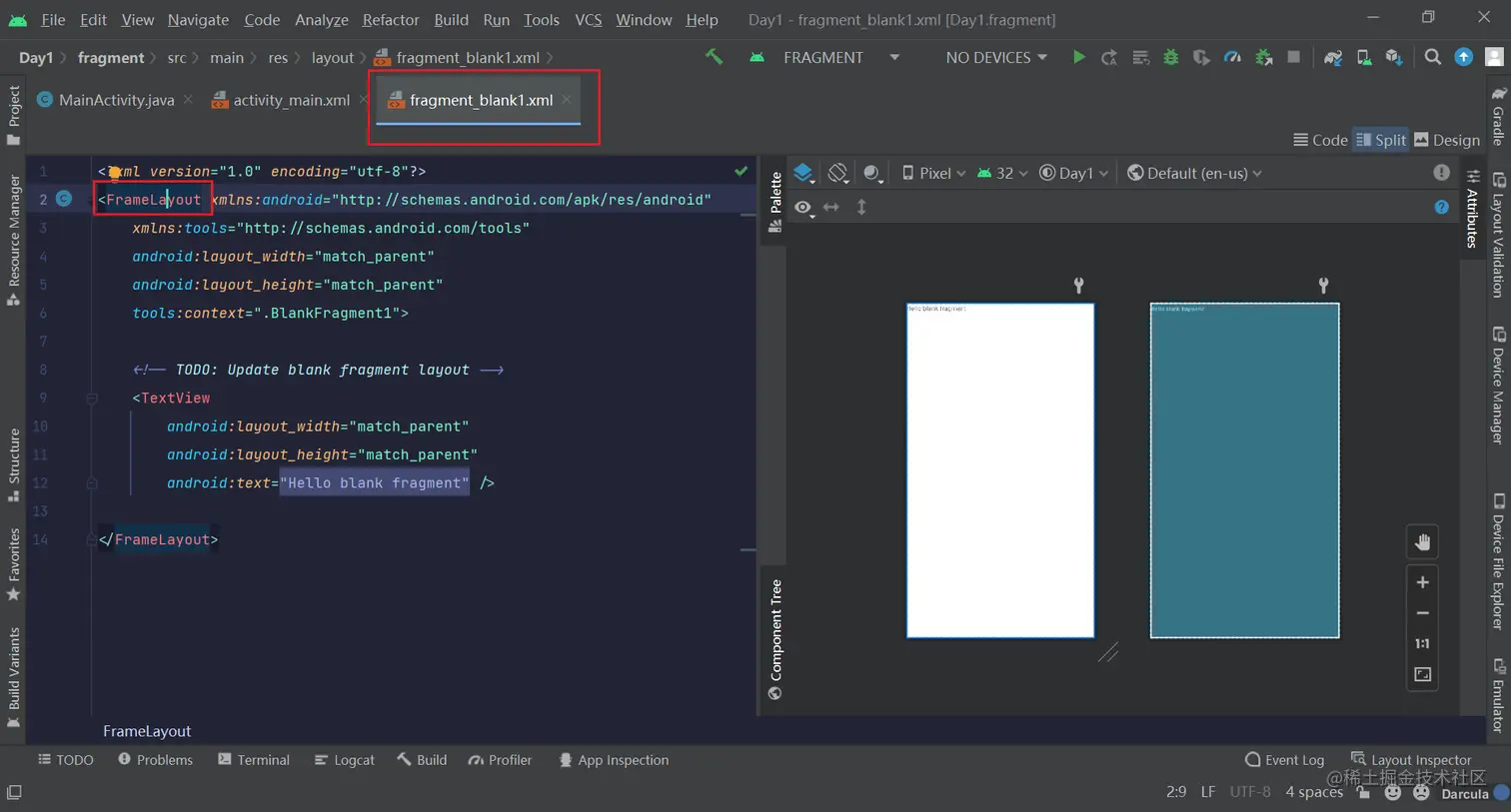The image size is (1511, 812).
Task: Open the Terminal tool window
Action: tap(254, 760)
